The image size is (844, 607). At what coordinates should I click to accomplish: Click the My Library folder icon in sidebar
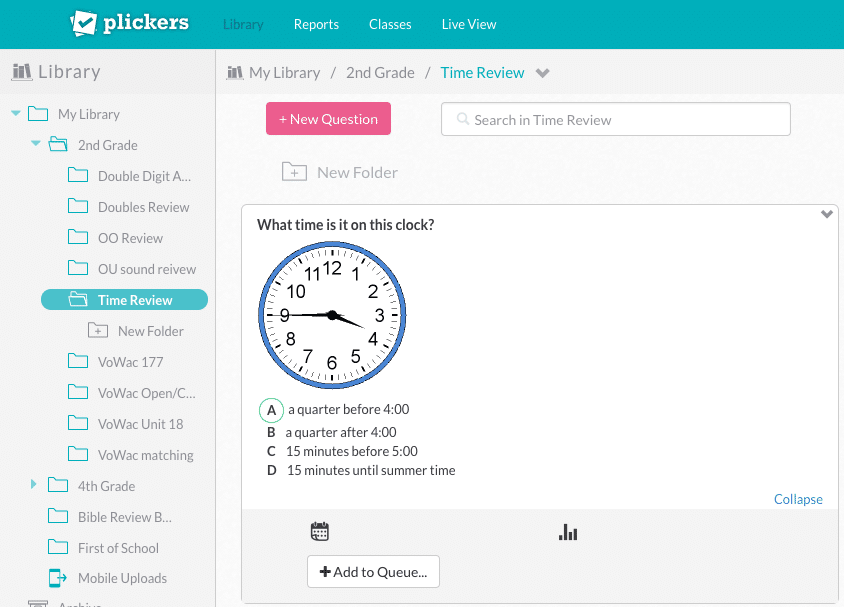(38, 114)
